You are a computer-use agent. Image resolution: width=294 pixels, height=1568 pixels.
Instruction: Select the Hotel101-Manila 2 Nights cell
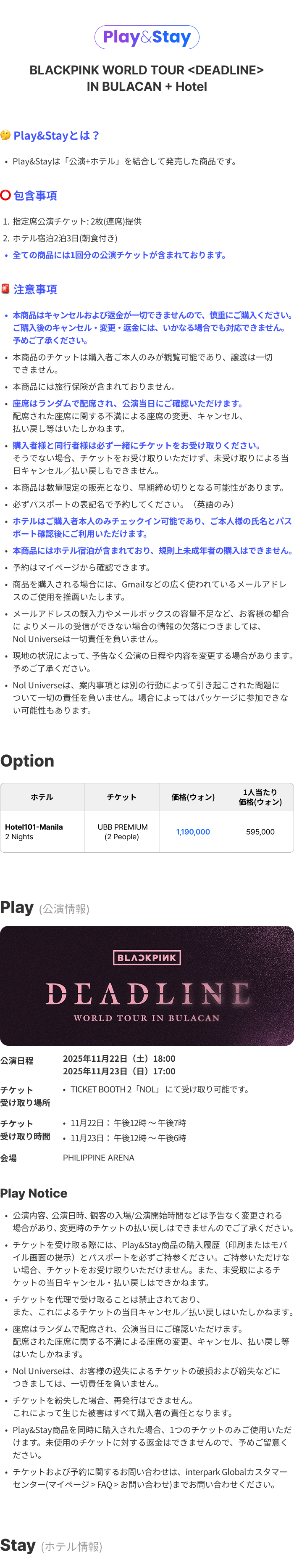click(42, 831)
